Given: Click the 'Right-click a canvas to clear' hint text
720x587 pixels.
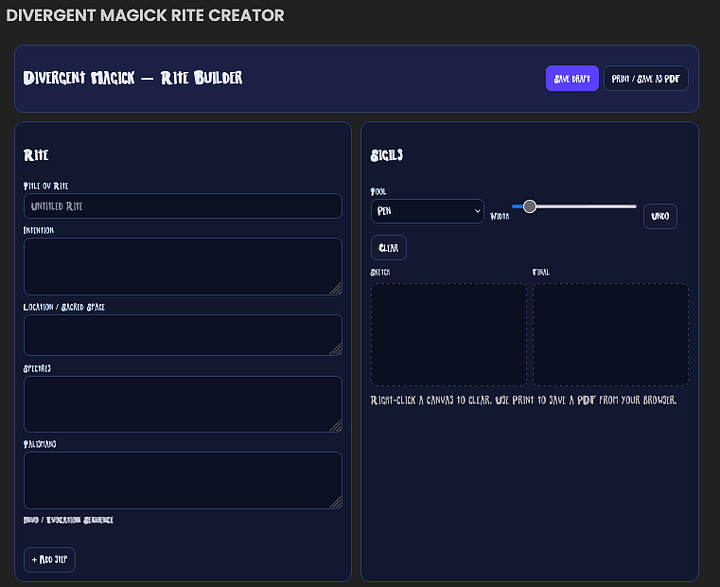Looking at the screenshot, I should click(x=523, y=400).
